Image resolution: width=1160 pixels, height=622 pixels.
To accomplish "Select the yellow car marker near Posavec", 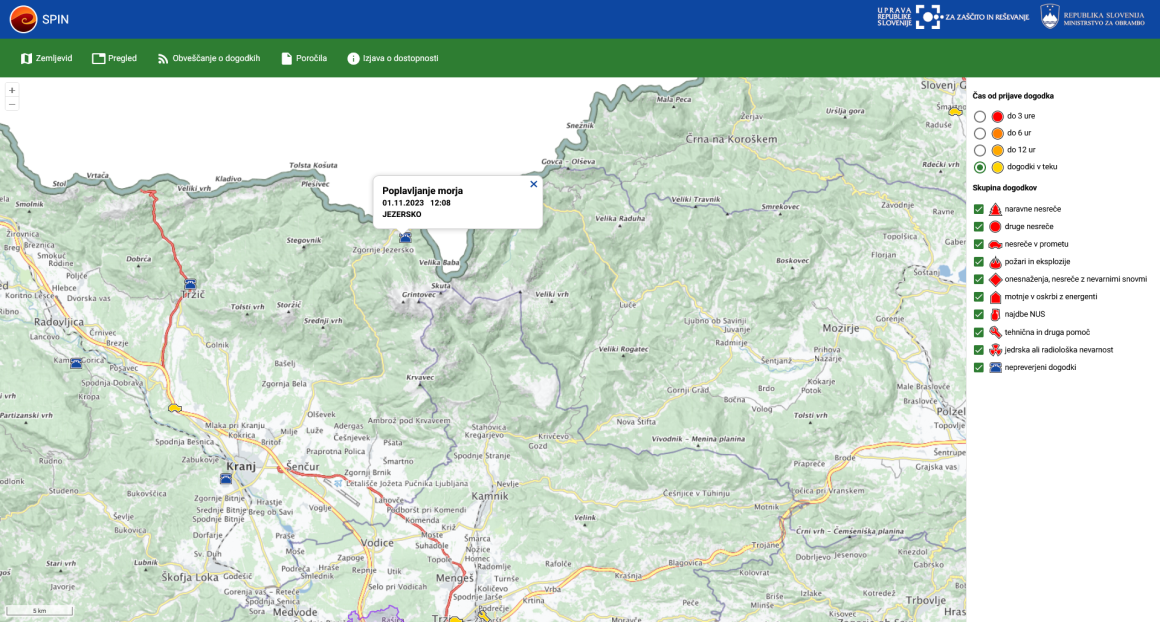I will point(175,408).
